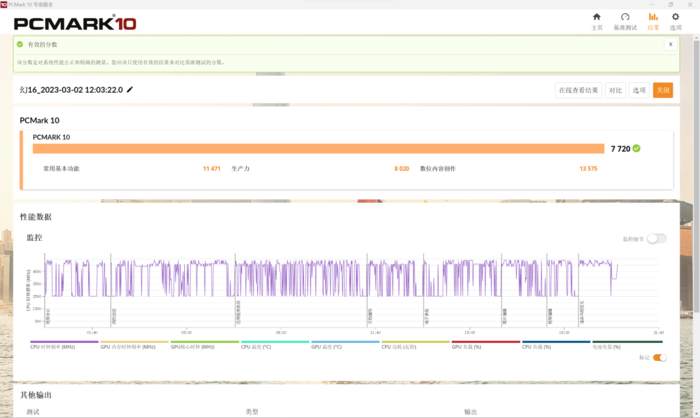Screen dimensions: 700x418
Task: Click the 数位内容创作 score 13 575
Action: (588, 168)
